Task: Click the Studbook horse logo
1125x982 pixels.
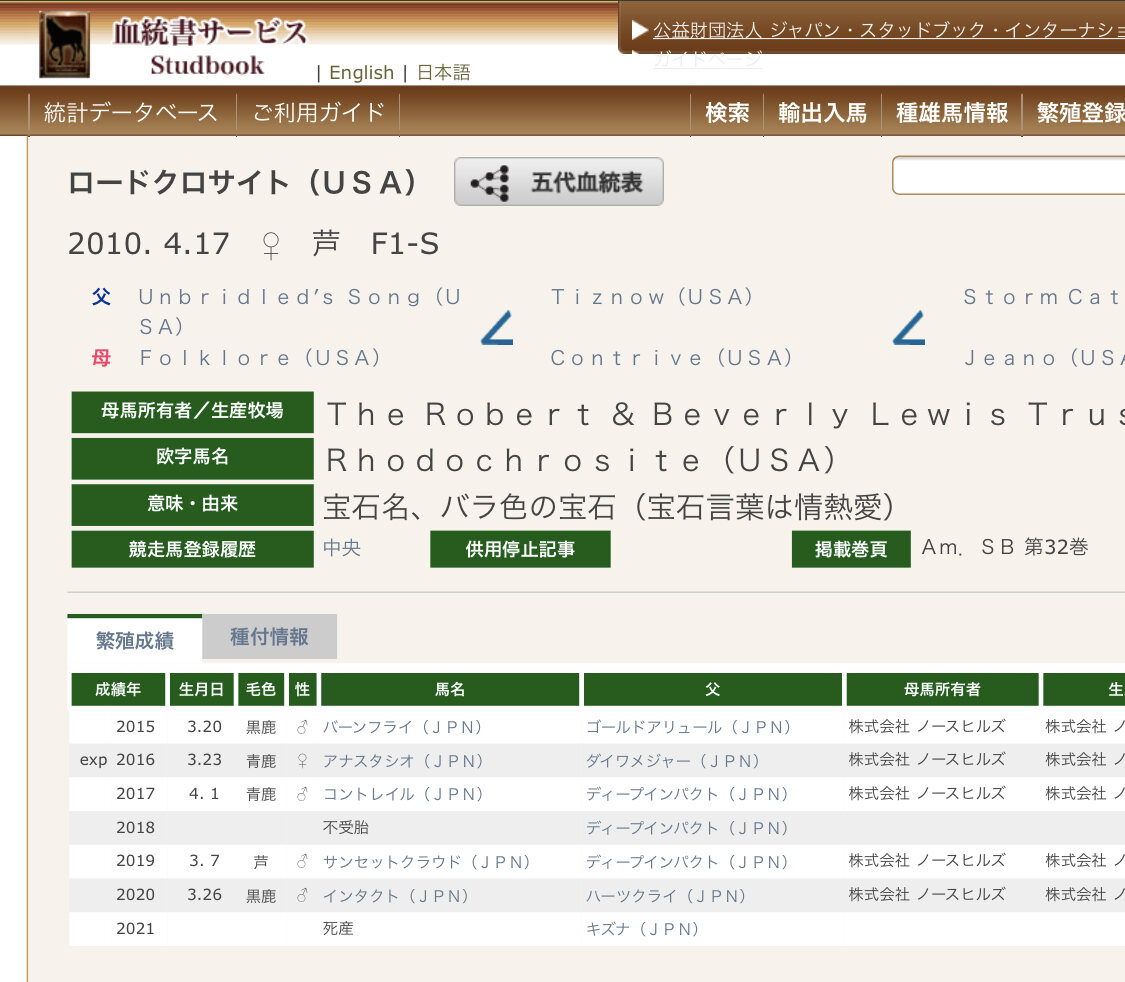Action: 64,45
